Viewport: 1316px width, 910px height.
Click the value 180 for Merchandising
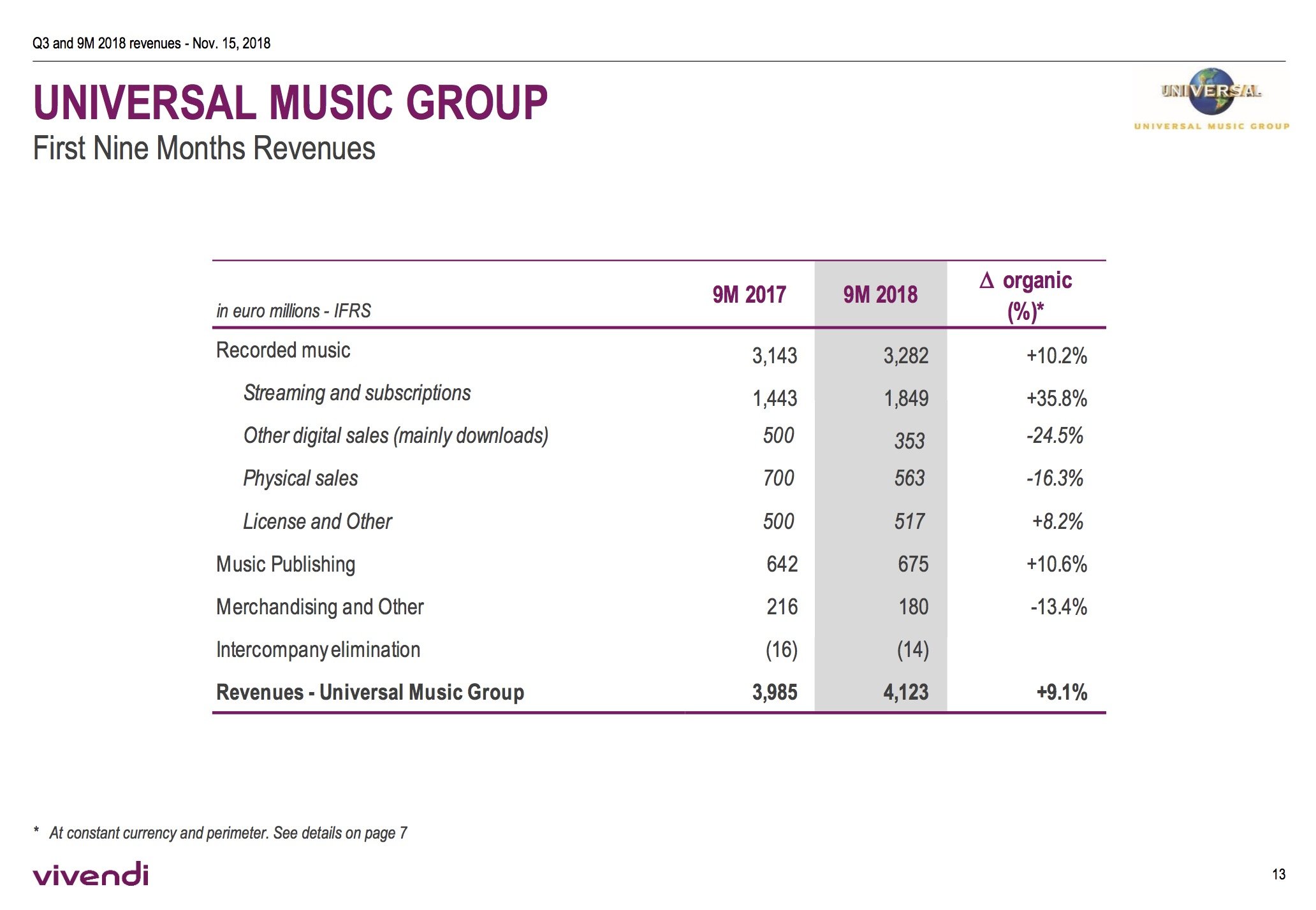[914, 607]
